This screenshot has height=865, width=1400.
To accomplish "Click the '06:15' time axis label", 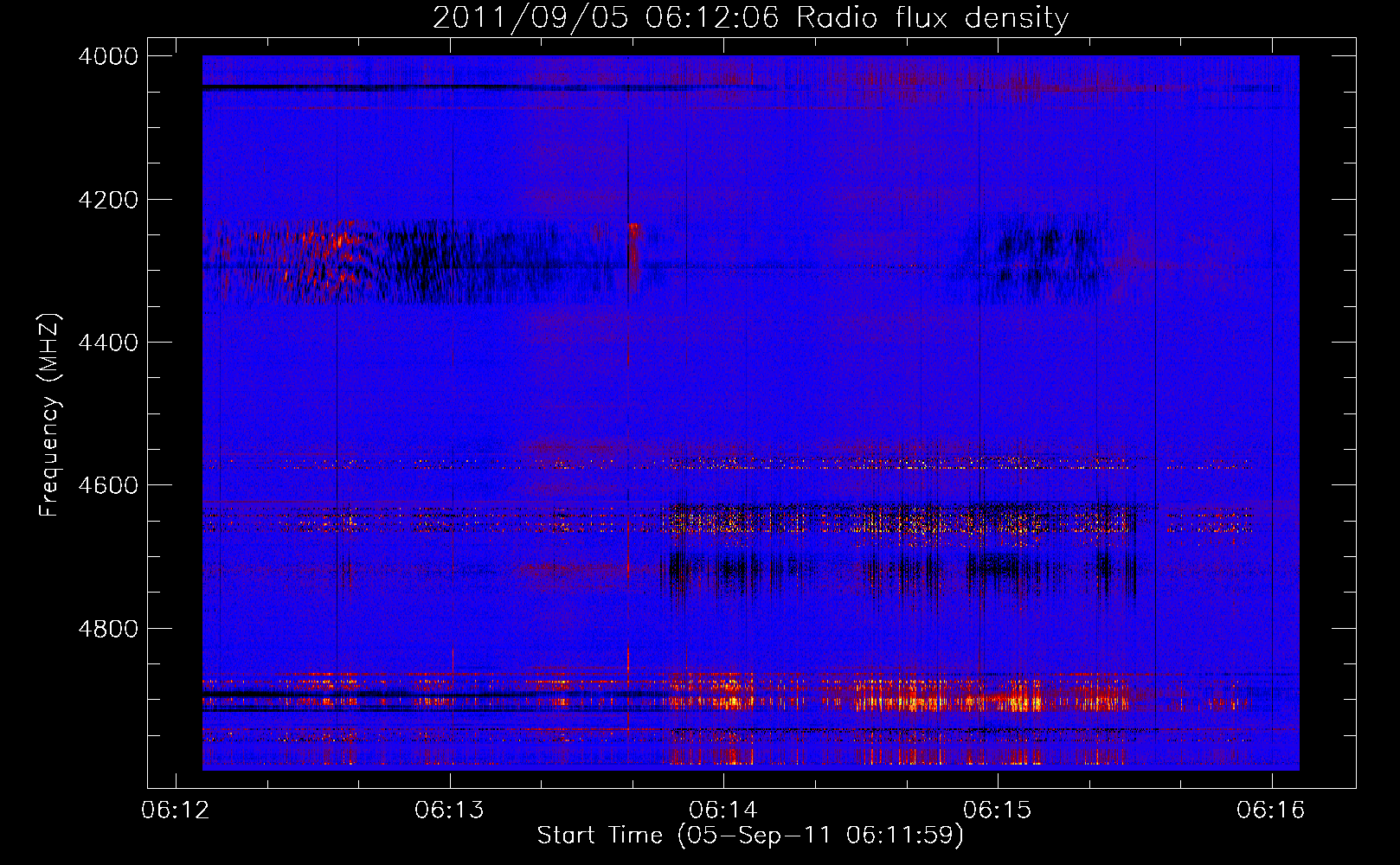I will [998, 811].
